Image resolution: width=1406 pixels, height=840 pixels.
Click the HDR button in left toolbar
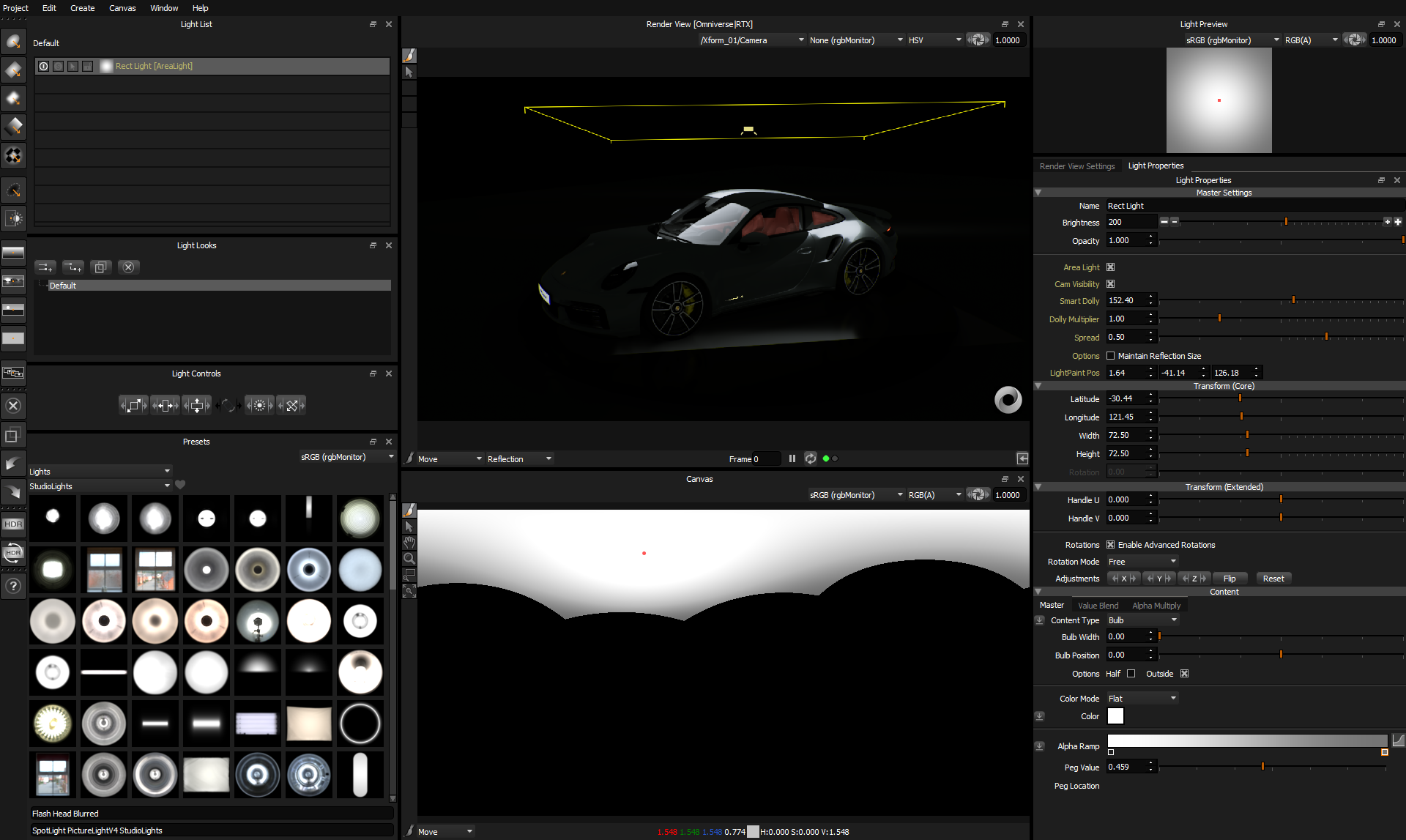(x=13, y=524)
